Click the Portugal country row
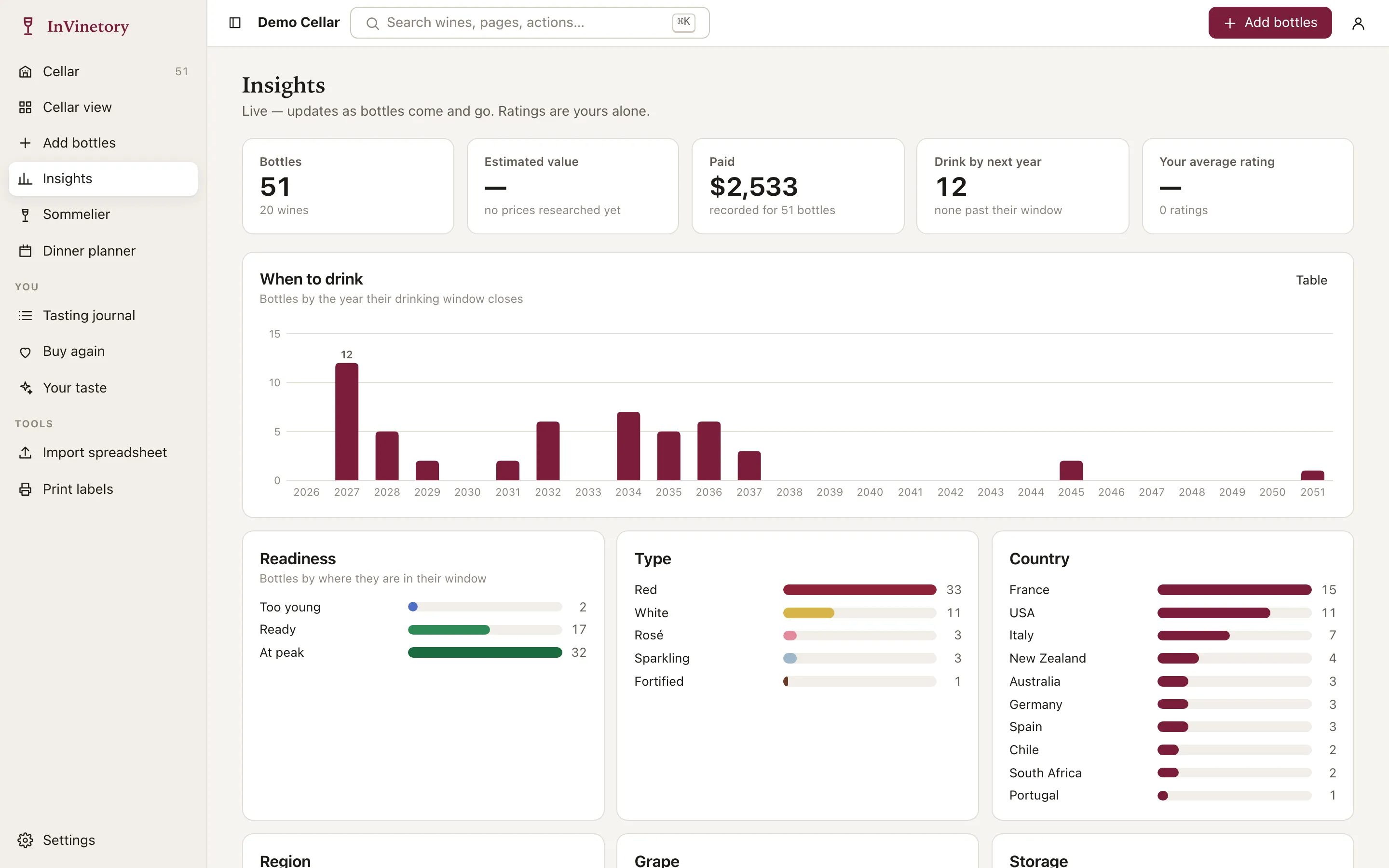Screen dimensions: 1389x868 point(1172,796)
